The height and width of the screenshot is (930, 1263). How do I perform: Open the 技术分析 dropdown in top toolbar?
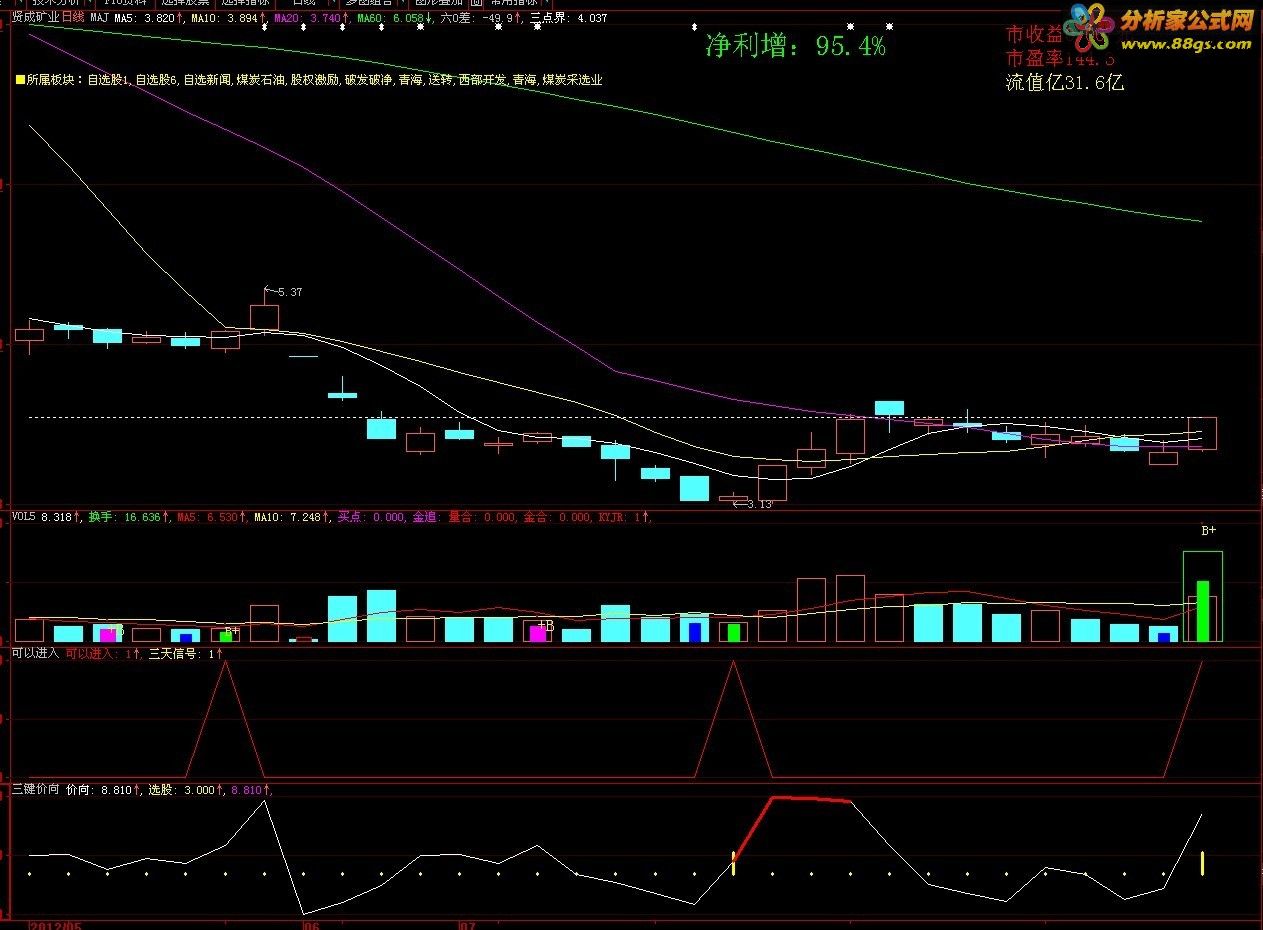tap(62, 3)
